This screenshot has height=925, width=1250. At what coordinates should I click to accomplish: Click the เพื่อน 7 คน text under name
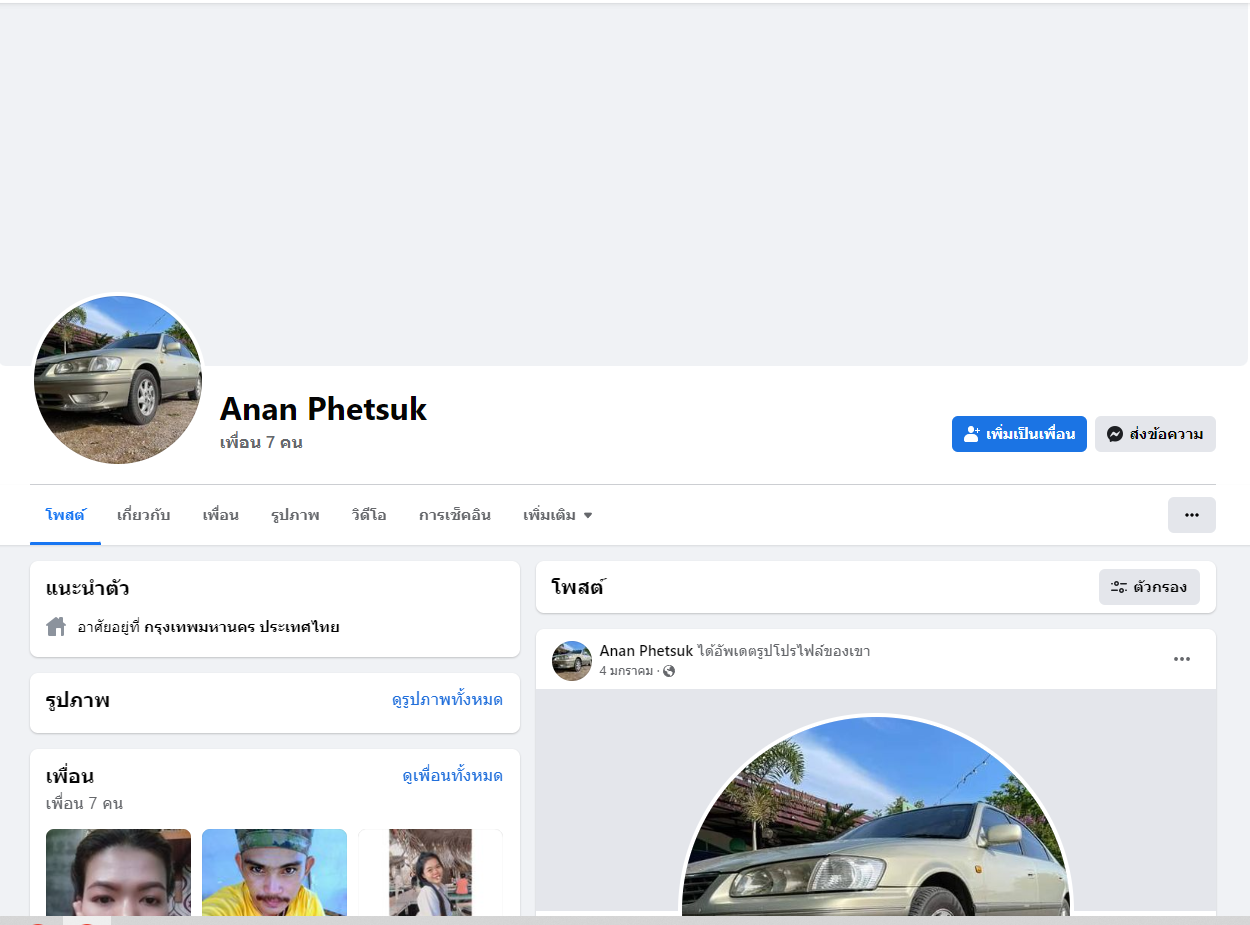pyautogui.click(x=261, y=442)
